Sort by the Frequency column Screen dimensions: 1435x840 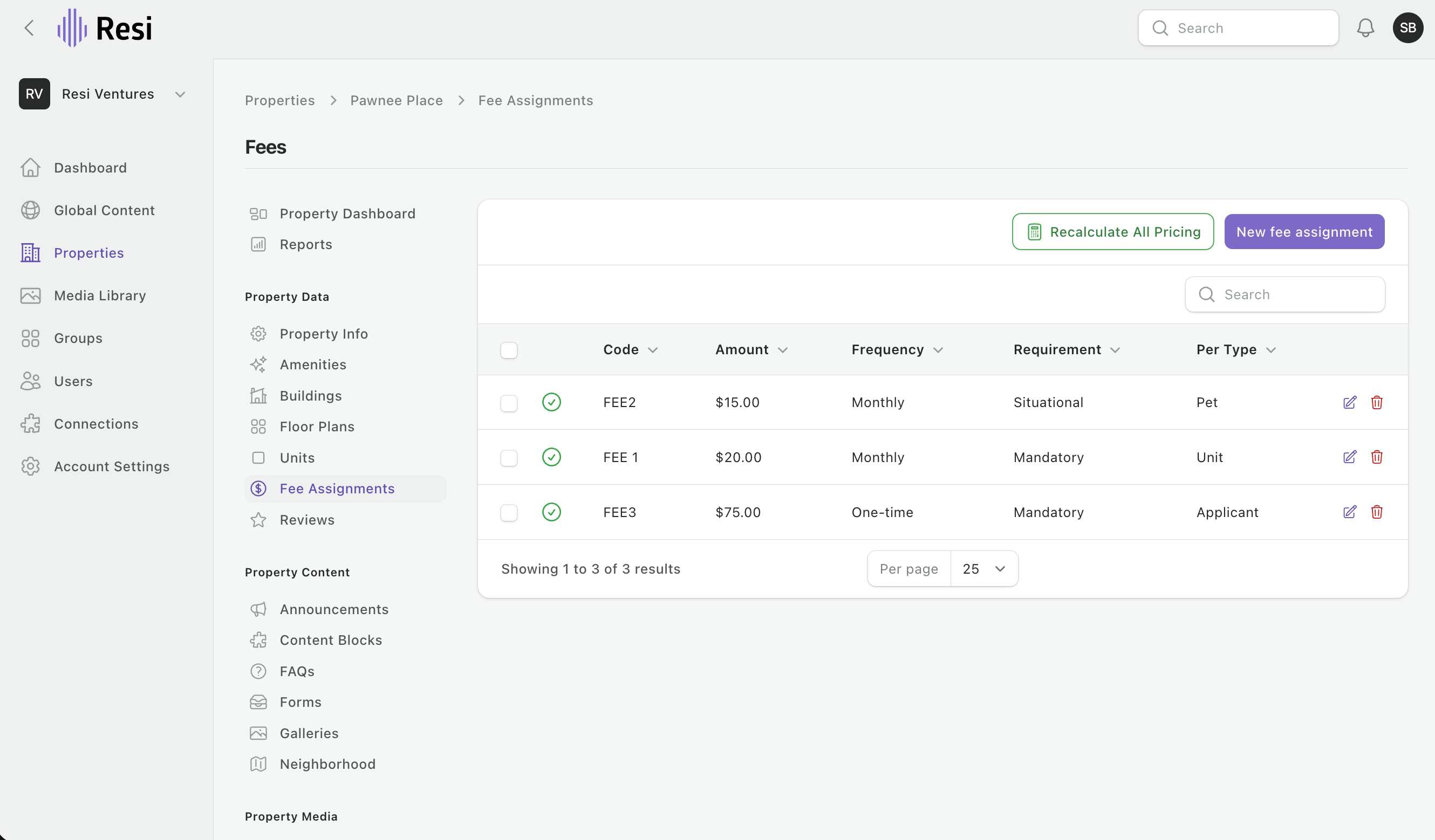897,350
